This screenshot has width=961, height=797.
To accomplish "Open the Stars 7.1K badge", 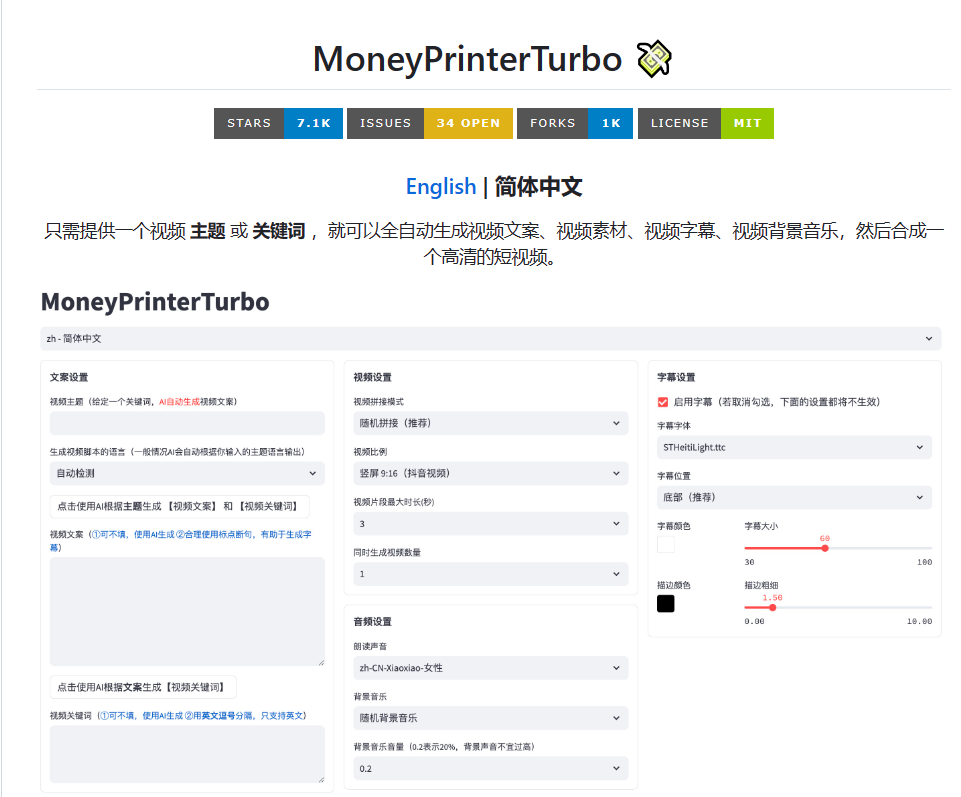I will [x=278, y=123].
